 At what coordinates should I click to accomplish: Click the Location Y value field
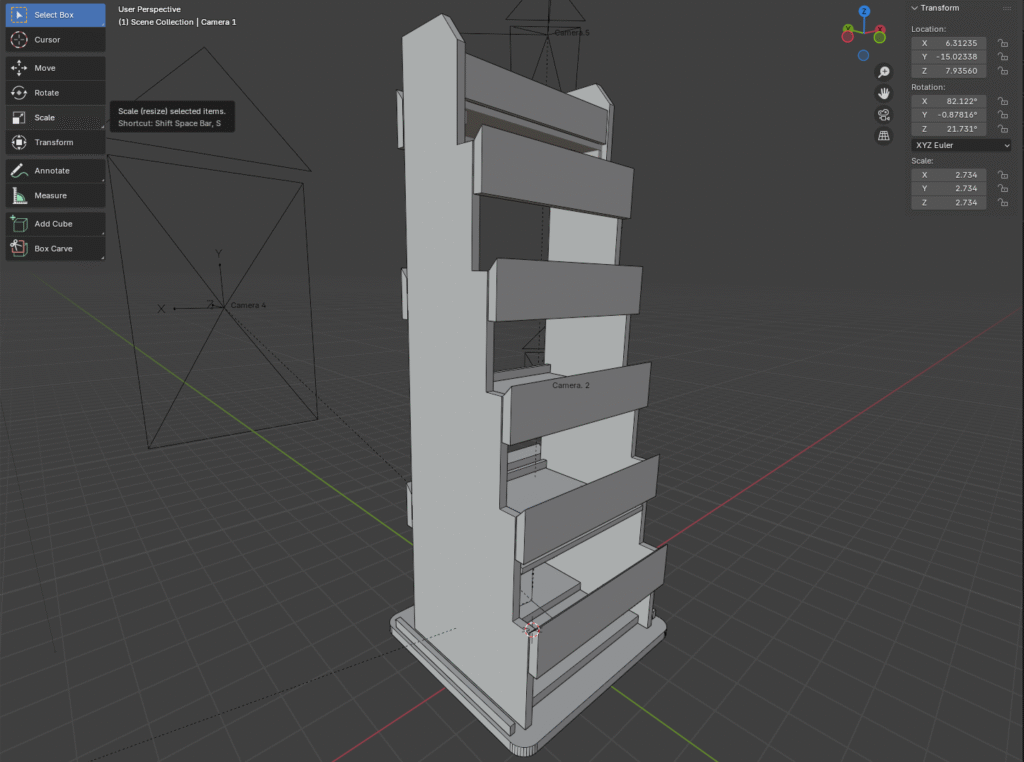pyautogui.click(x=949, y=57)
